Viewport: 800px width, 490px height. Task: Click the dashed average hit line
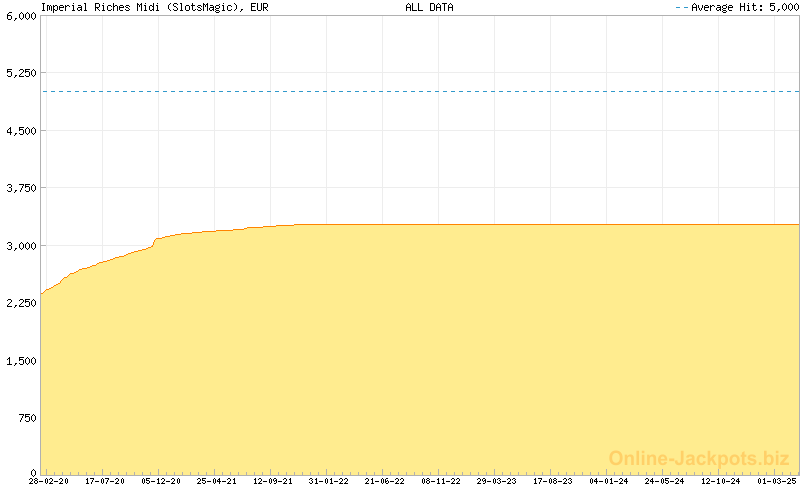click(420, 91)
